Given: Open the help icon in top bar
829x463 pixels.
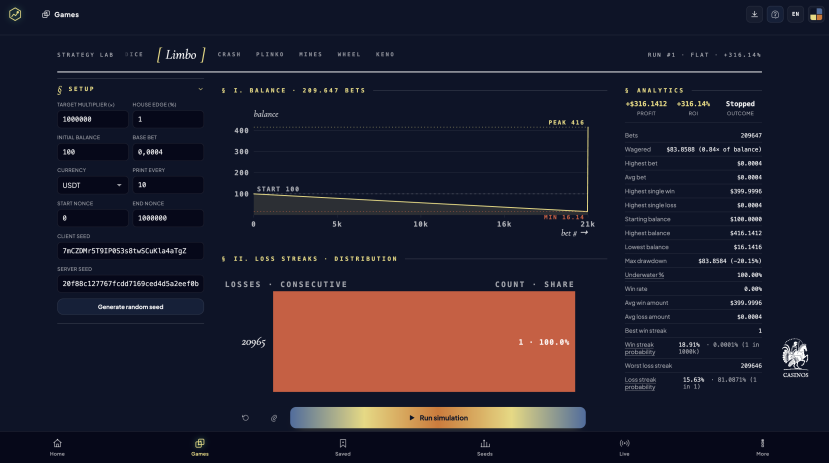Looking at the screenshot, I should (x=775, y=14).
